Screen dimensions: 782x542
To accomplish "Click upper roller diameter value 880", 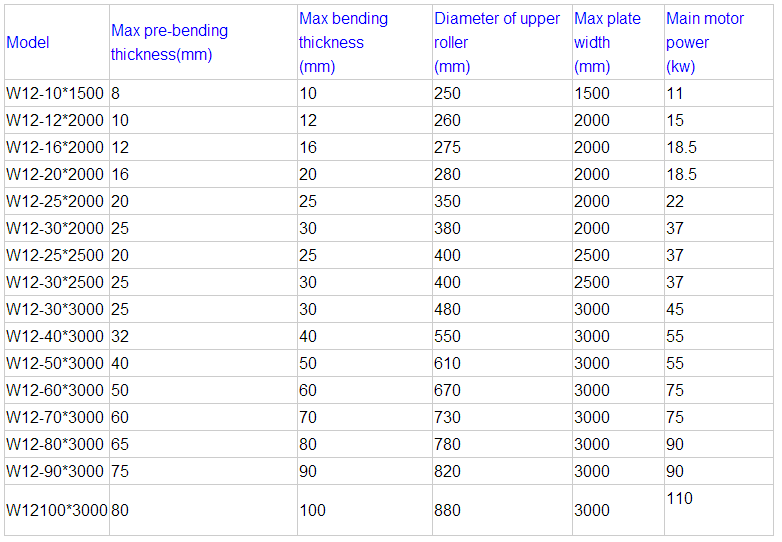I will [x=447, y=510].
